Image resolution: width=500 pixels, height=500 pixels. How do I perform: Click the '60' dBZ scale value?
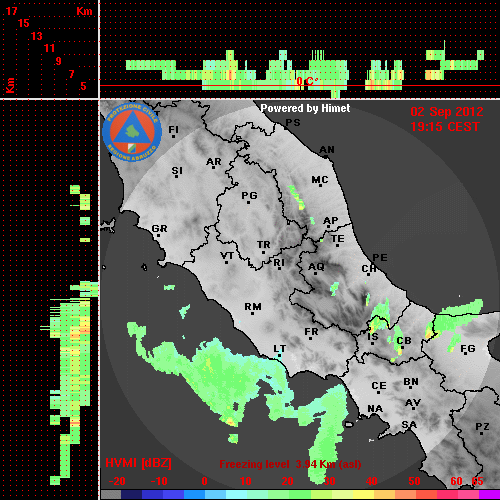pyautogui.click(x=456, y=481)
